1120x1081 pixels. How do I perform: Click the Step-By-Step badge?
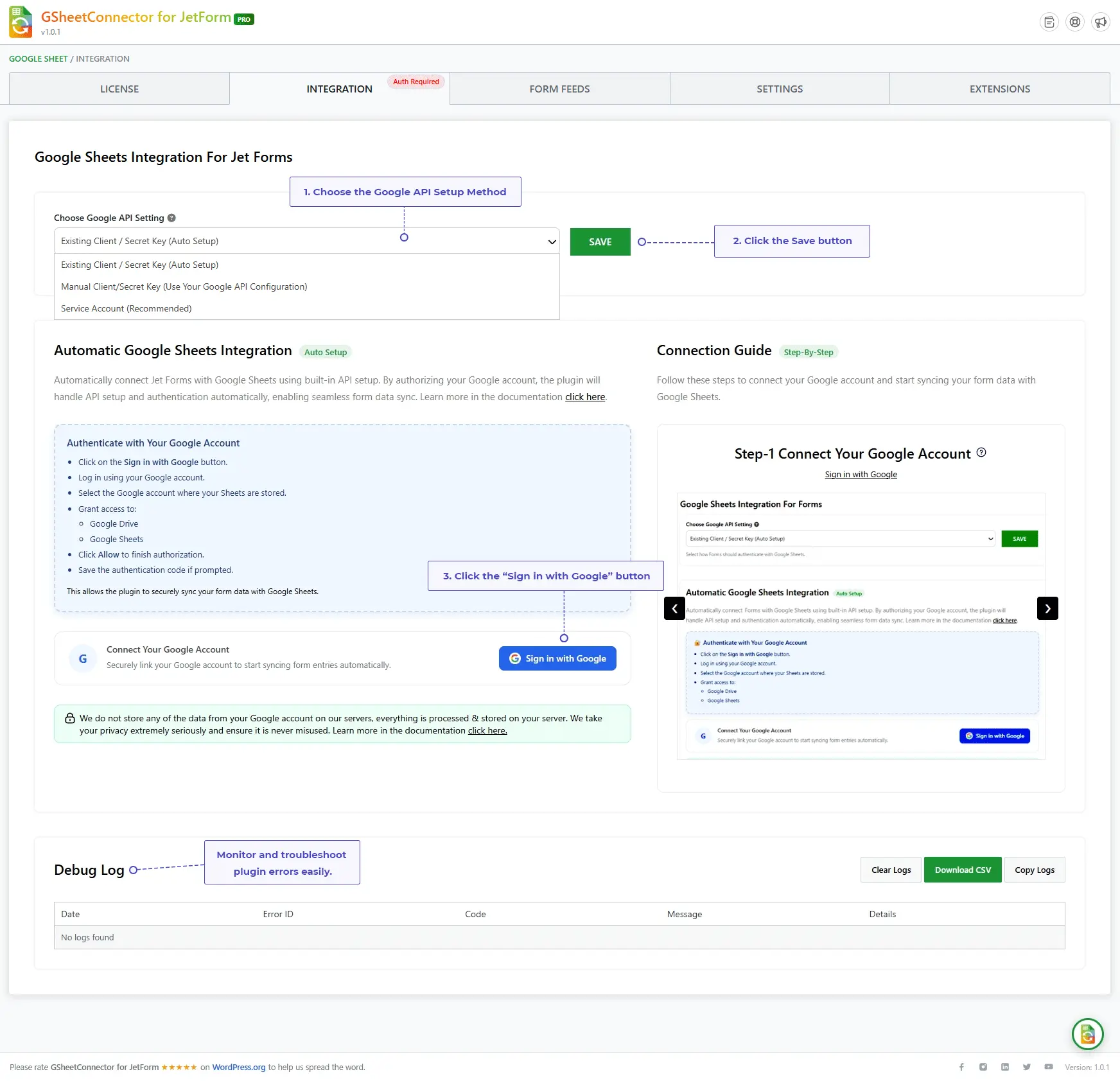tap(809, 352)
